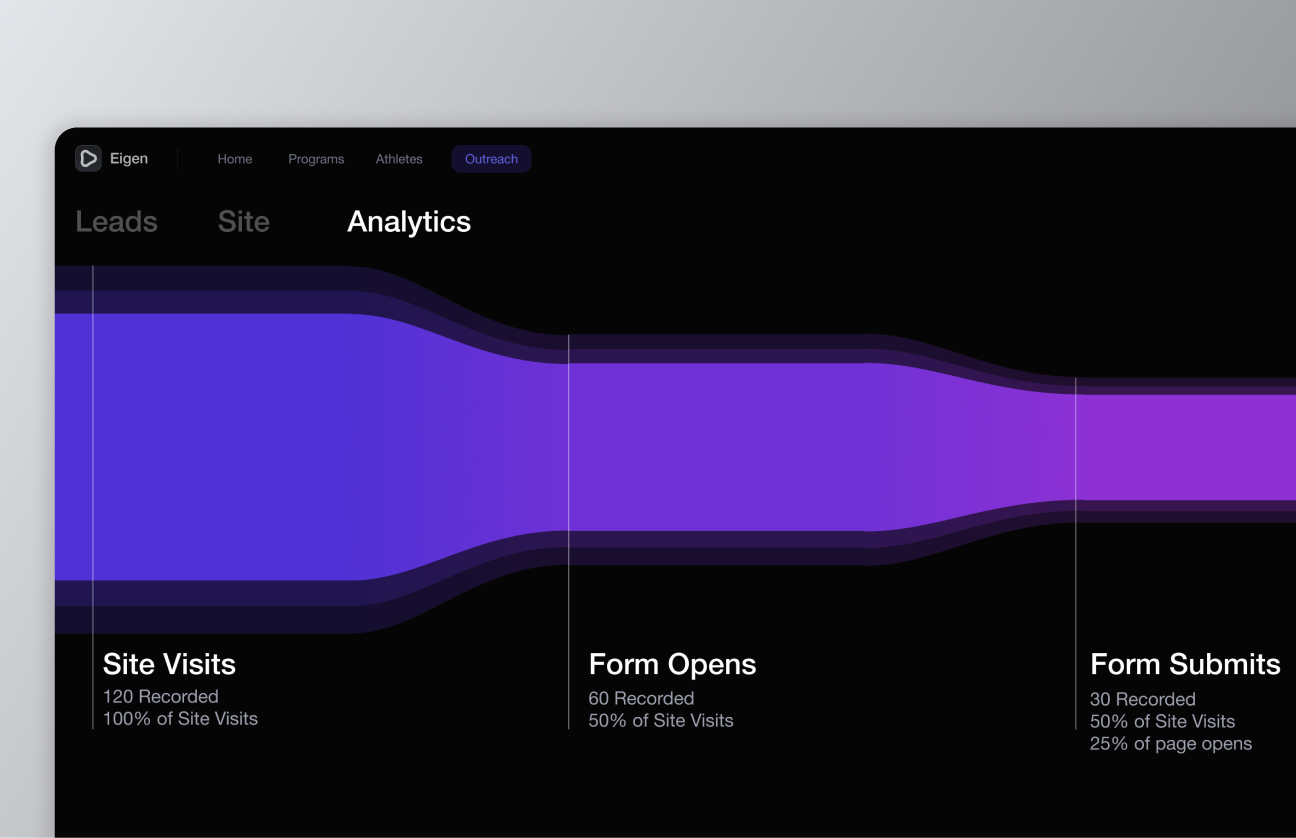Screen dimensions: 1296x838
Task: Click the Form Submits stage heading
Action: coord(1185,664)
